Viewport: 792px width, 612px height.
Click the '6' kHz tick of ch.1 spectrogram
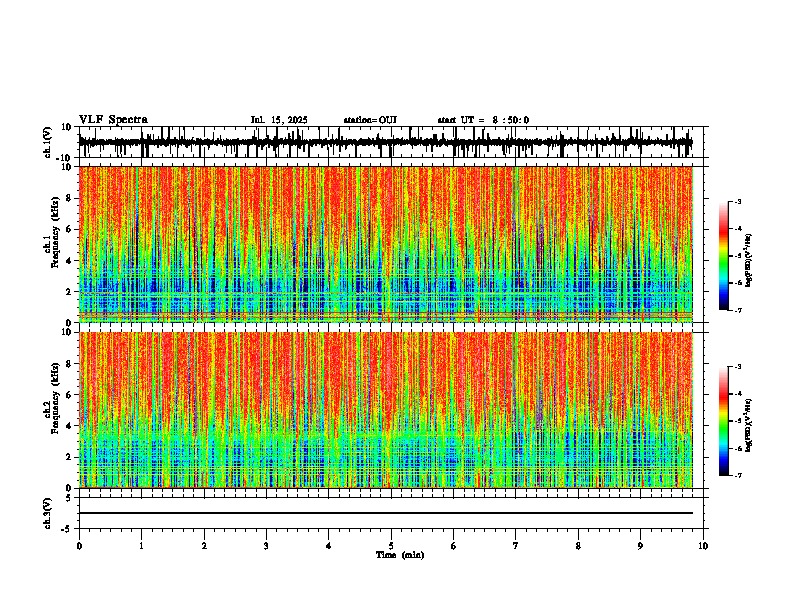(x=70, y=229)
